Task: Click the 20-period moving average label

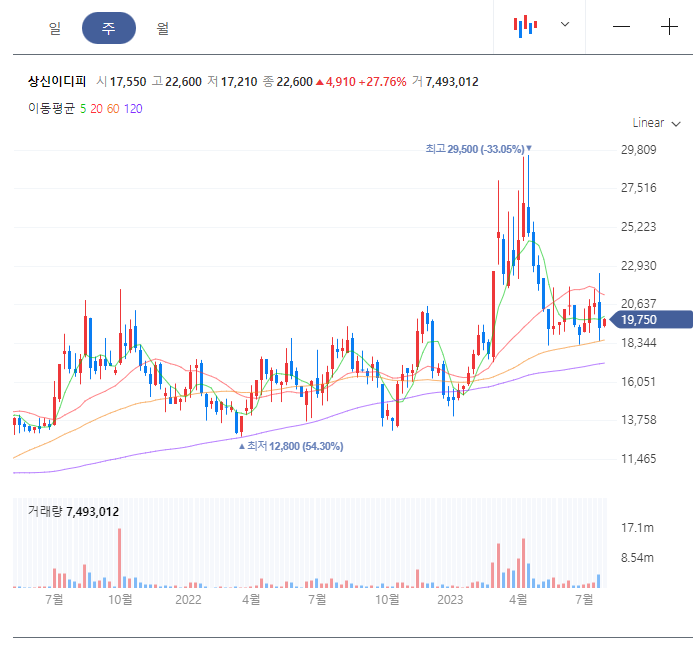Action: (x=96, y=109)
